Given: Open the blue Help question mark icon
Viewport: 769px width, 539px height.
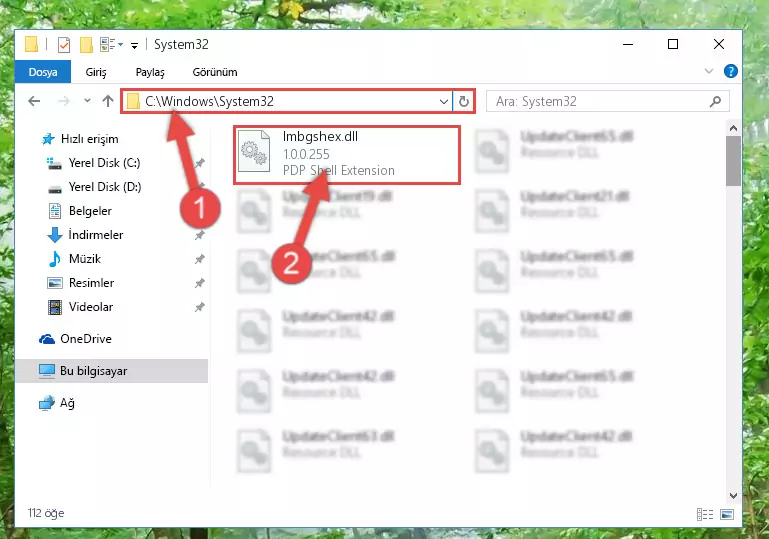Looking at the screenshot, I should click(730, 72).
